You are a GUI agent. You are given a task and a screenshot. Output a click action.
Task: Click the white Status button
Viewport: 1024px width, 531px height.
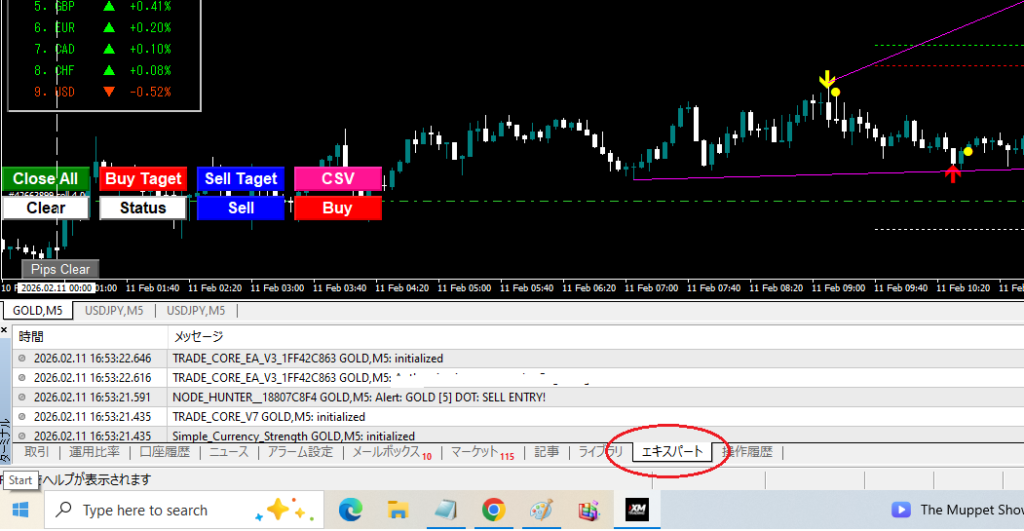pos(143,208)
